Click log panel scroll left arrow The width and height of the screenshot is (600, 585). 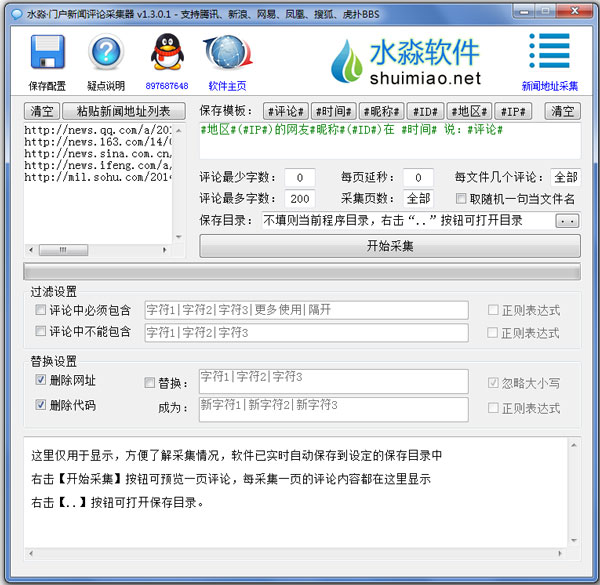point(31,553)
